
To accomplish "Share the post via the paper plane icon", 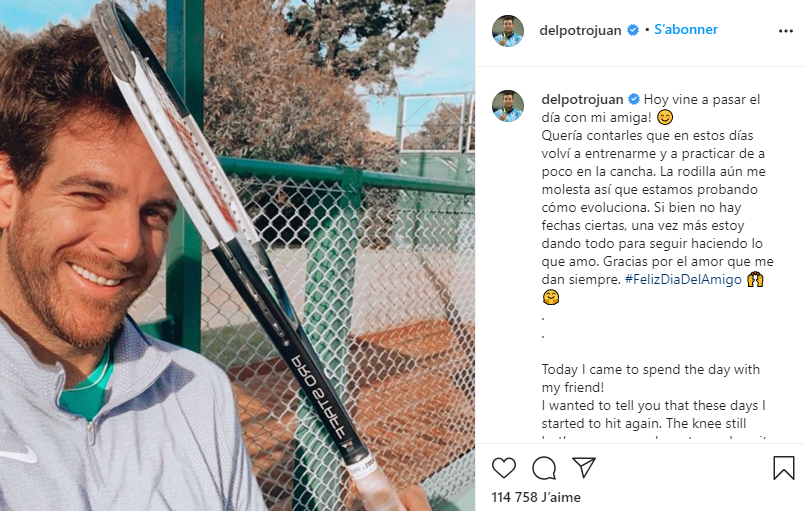I will pos(584,467).
